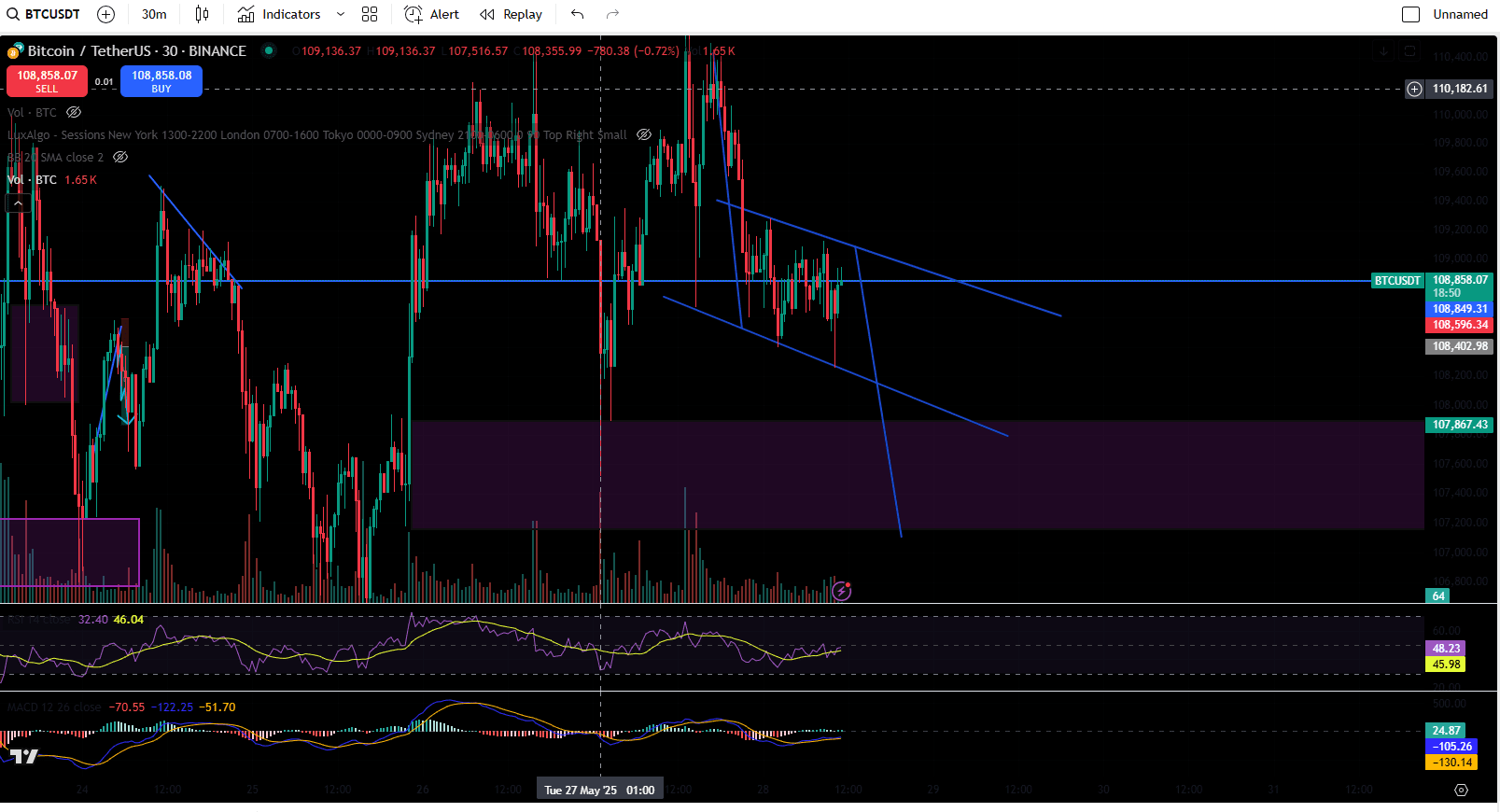Click the purple RSI value label 48.23
1500x812 pixels.
tap(1446, 649)
